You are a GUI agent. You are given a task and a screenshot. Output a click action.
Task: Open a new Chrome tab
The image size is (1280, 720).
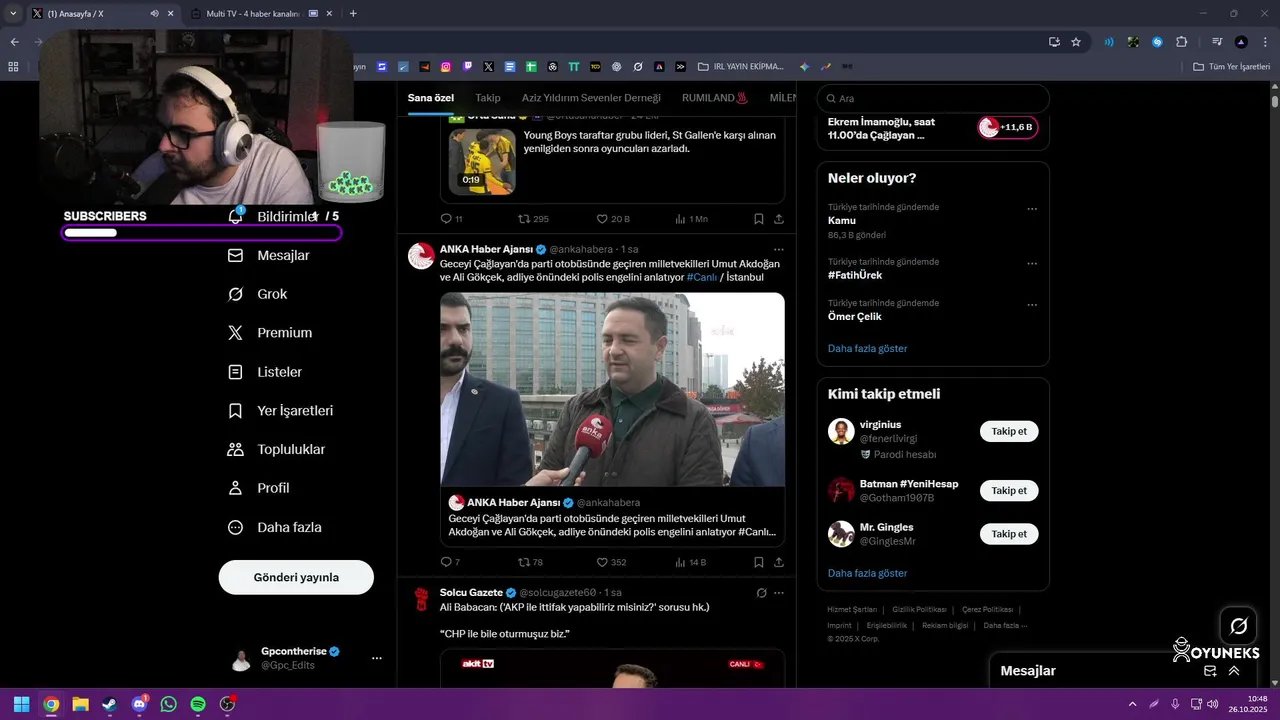point(353,14)
